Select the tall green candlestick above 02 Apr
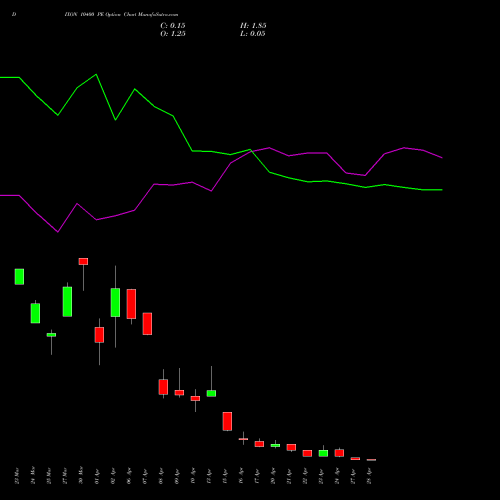The height and width of the screenshot is (500, 500). click(x=115, y=302)
